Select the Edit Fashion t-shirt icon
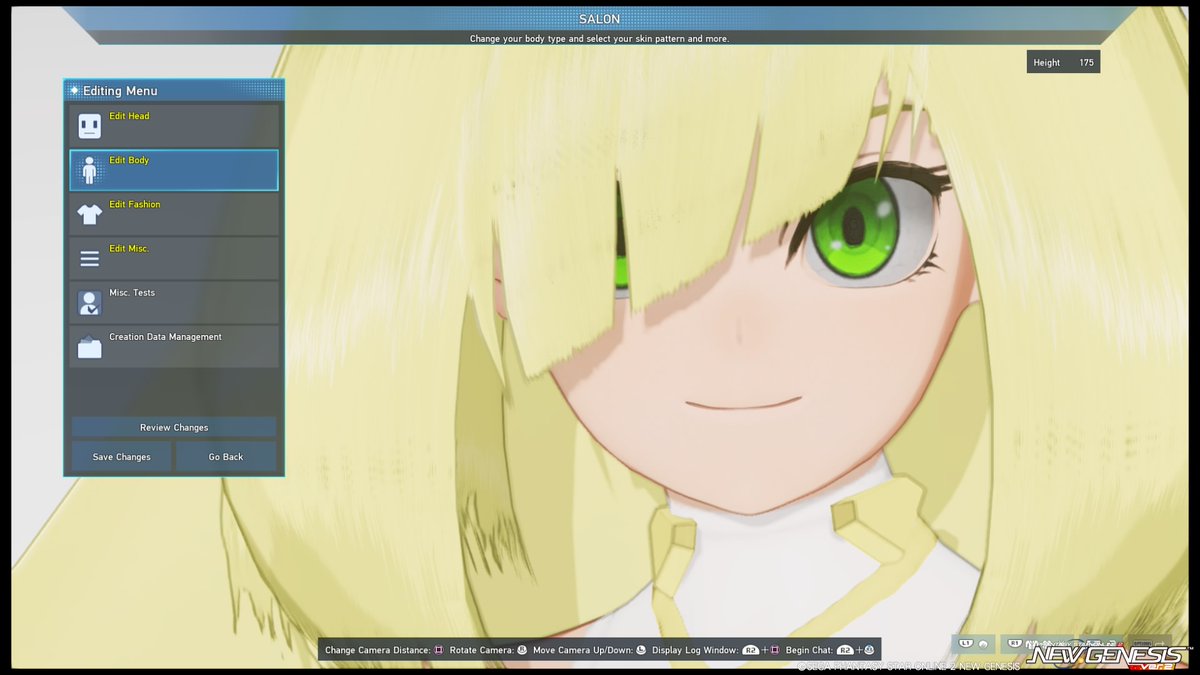Image resolution: width=1200 pixels, height=675 pixels. point(89,213)
